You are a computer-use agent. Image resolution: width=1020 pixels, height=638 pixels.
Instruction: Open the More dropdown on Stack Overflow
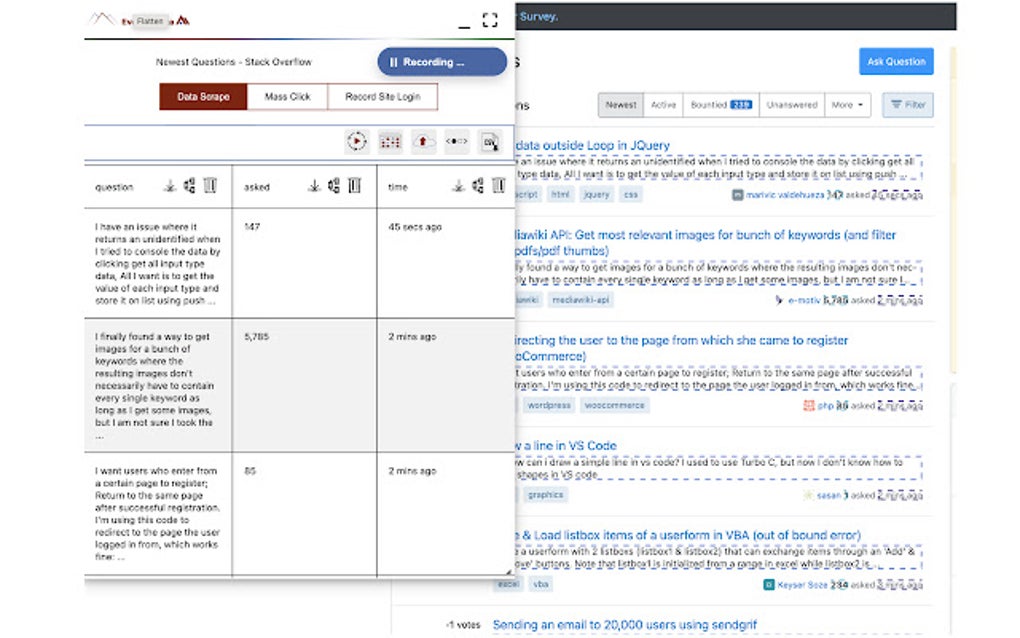pos(845,104)
